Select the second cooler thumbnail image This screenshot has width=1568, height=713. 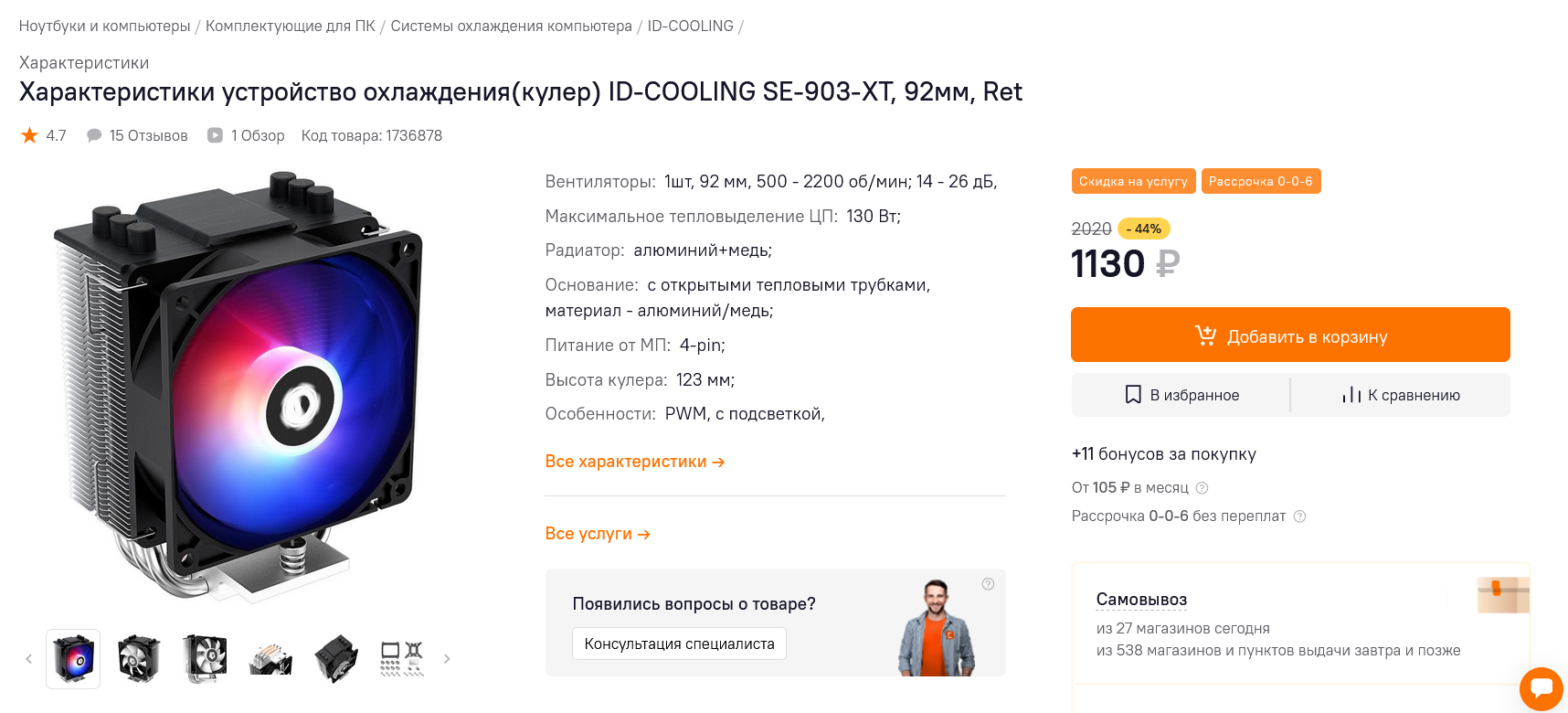click(139, 658)
